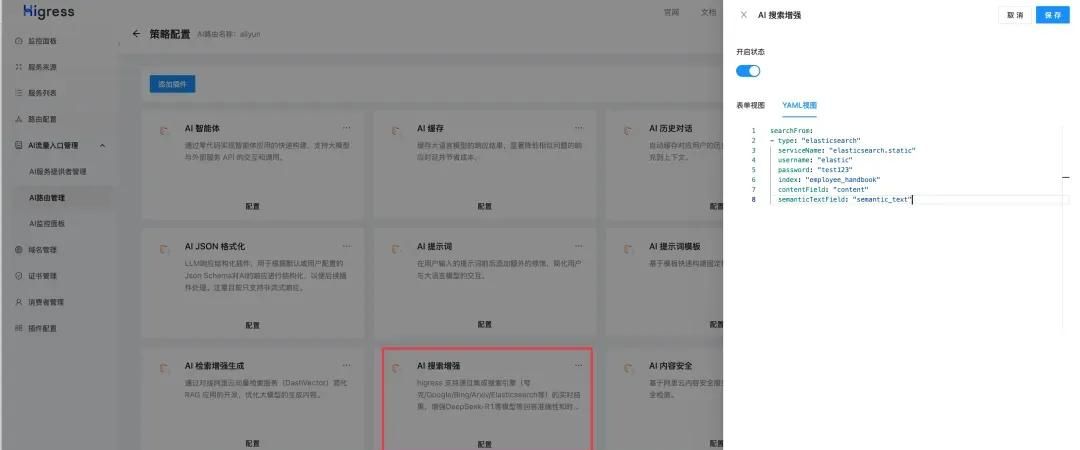Screen dimensions: 1080x450
Task: Click the 服务列表 sidebar icon
Action: coord(19,93)
